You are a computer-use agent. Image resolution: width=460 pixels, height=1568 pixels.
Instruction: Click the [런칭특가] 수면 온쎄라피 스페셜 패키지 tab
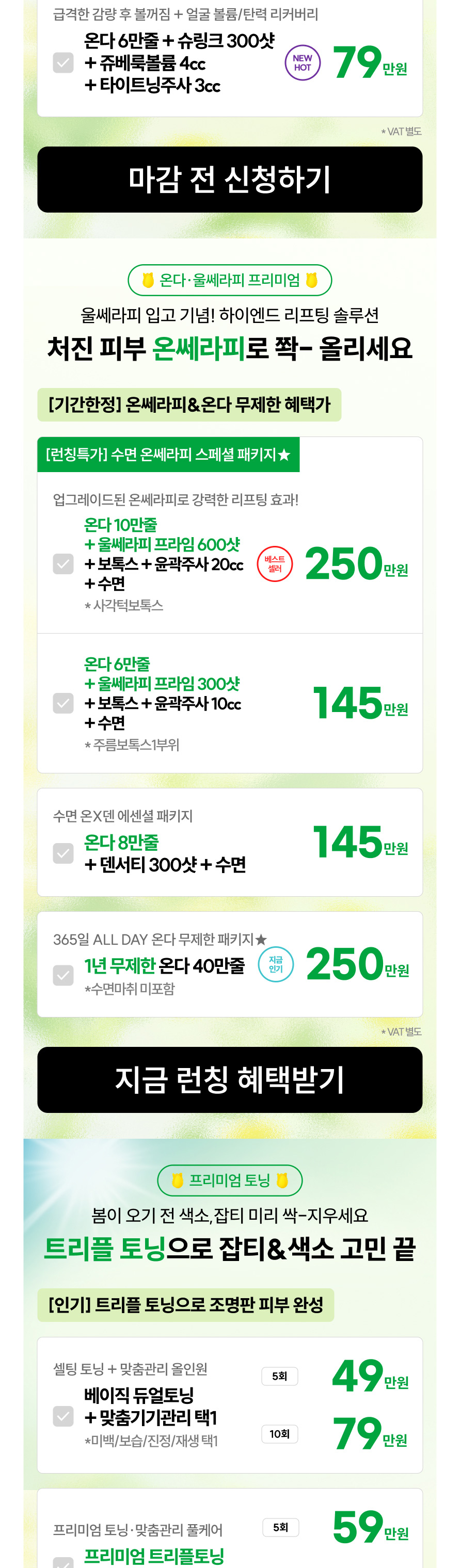click(168, 455)
